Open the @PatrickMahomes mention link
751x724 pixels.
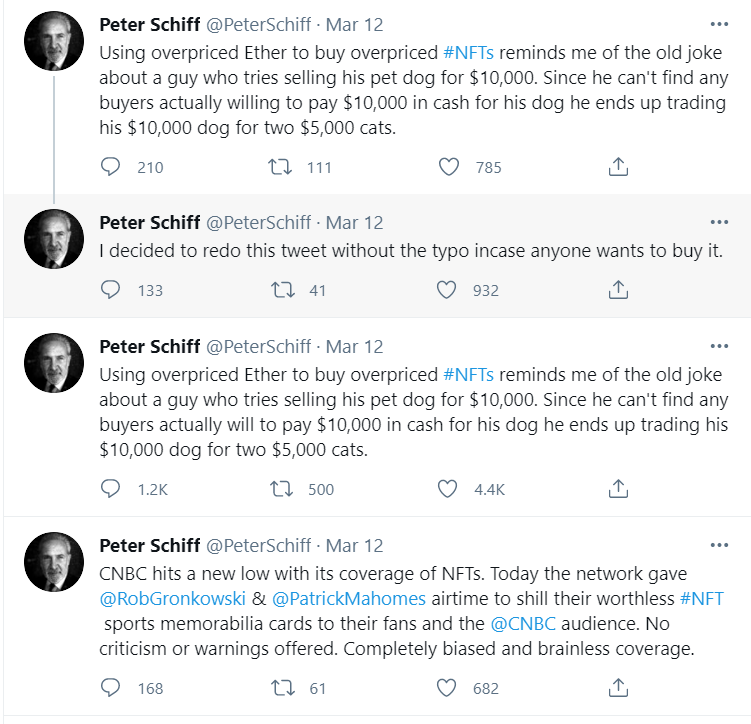tap(349, 599)
